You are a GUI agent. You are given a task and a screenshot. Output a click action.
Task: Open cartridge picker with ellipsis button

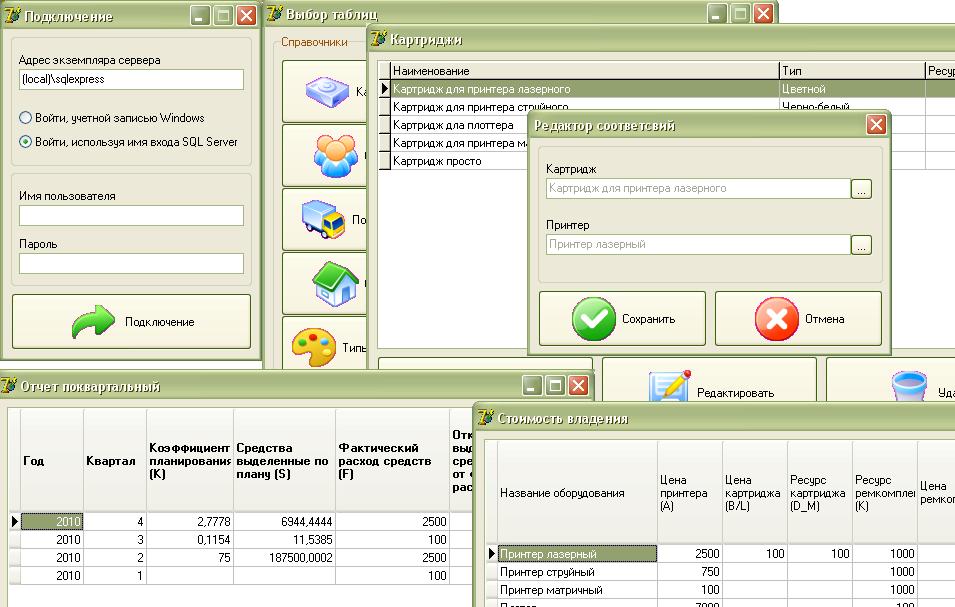point(861,188)
